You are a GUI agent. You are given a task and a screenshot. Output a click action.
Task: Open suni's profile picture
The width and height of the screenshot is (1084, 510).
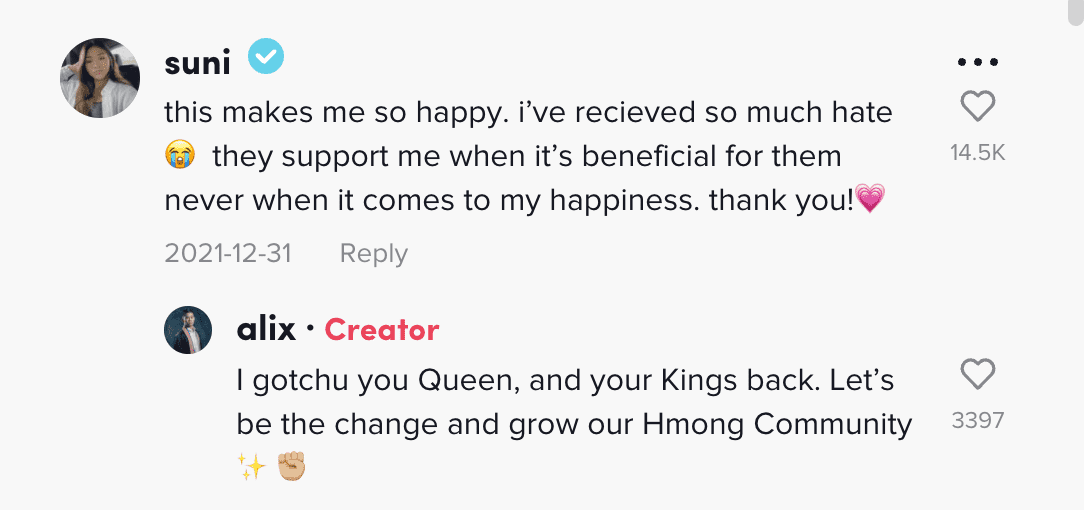100,78
